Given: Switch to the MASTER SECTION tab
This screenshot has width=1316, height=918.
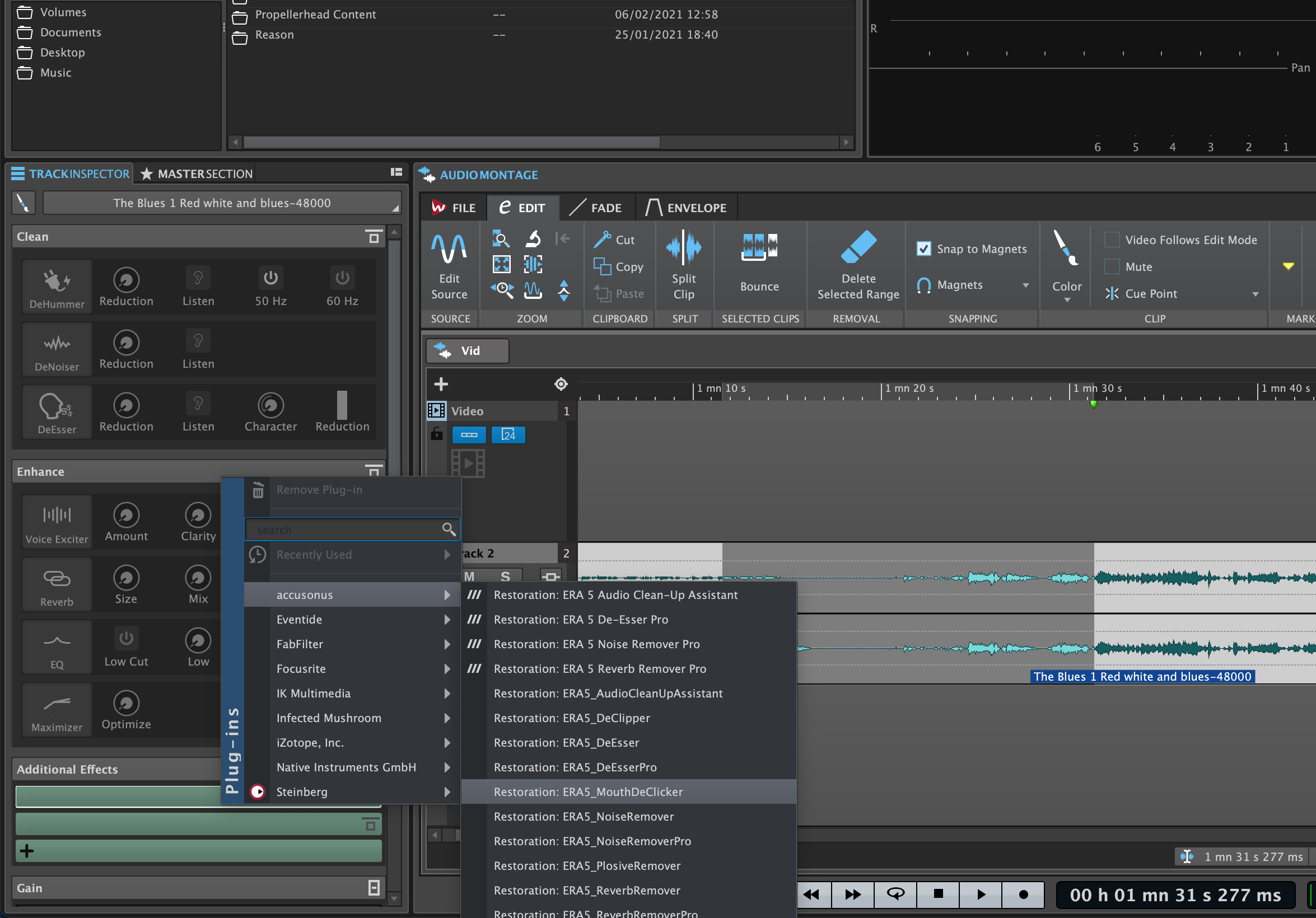Looking at the screenshot, I should pyautogui.click(x=195, y=174).
